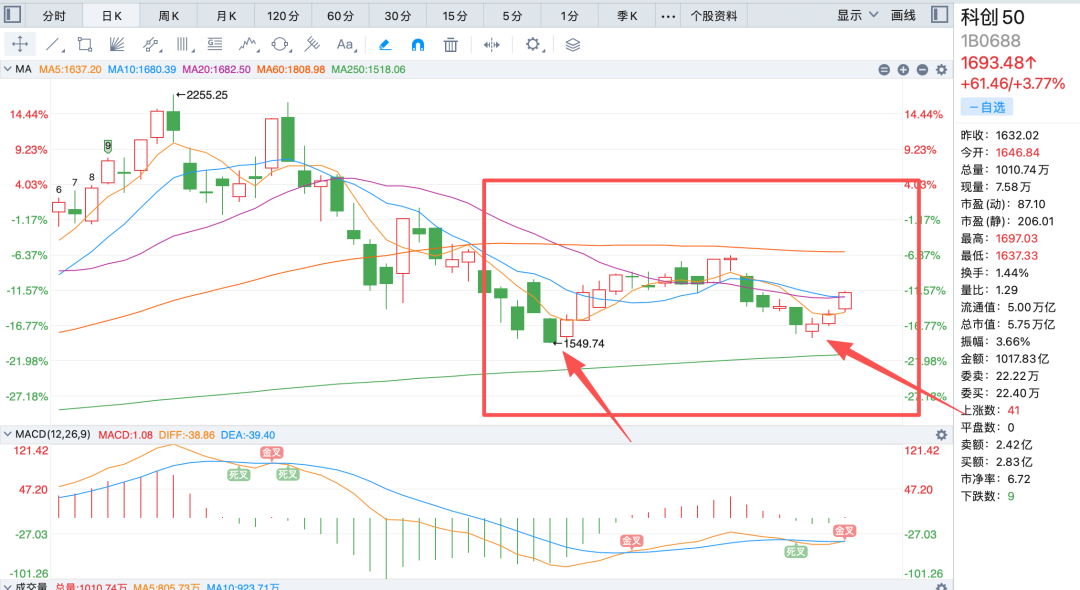This screenshot has height=590, width=1080.
Task: Open the ellipsis more periods menu
Action: pyautogui.click(x=667, y=16)
